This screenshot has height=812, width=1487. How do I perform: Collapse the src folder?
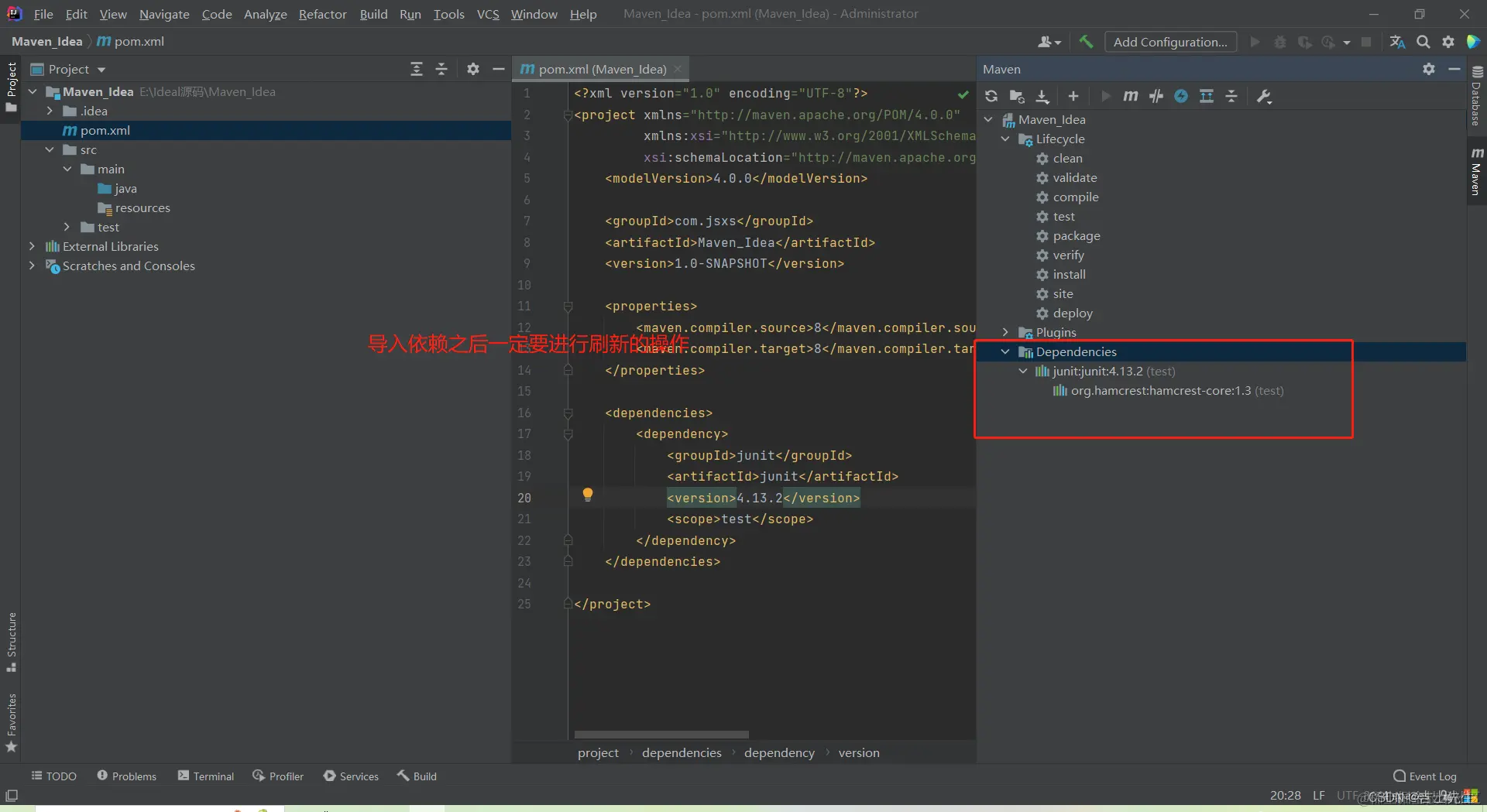(50, 149)
